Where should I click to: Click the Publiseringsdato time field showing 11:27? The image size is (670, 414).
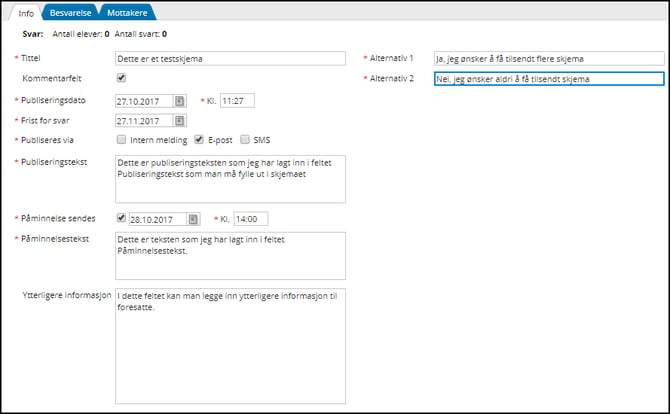[237, 101]
